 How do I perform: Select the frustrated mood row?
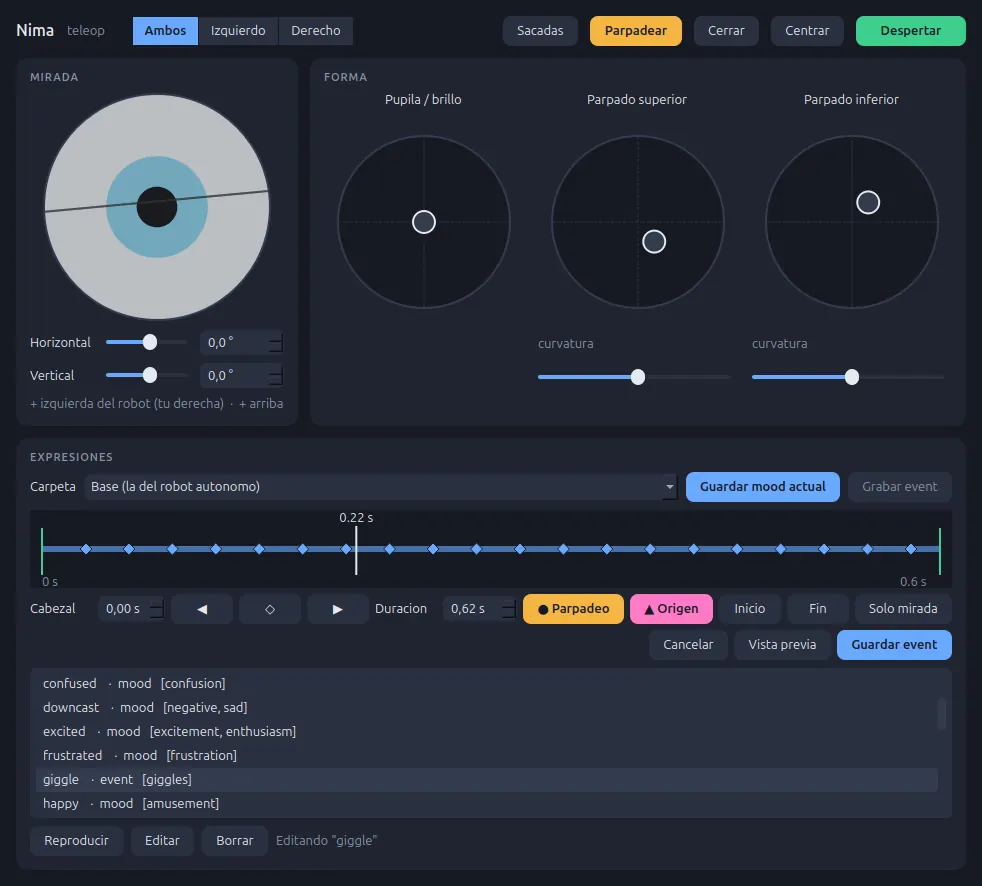pyautogui.click(x=486, y=756)
